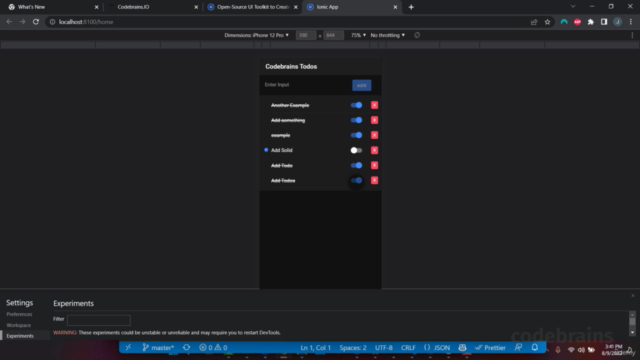Rotate the device viewport
The width and height of the screenshot is (640, 360).
[417, 35]
